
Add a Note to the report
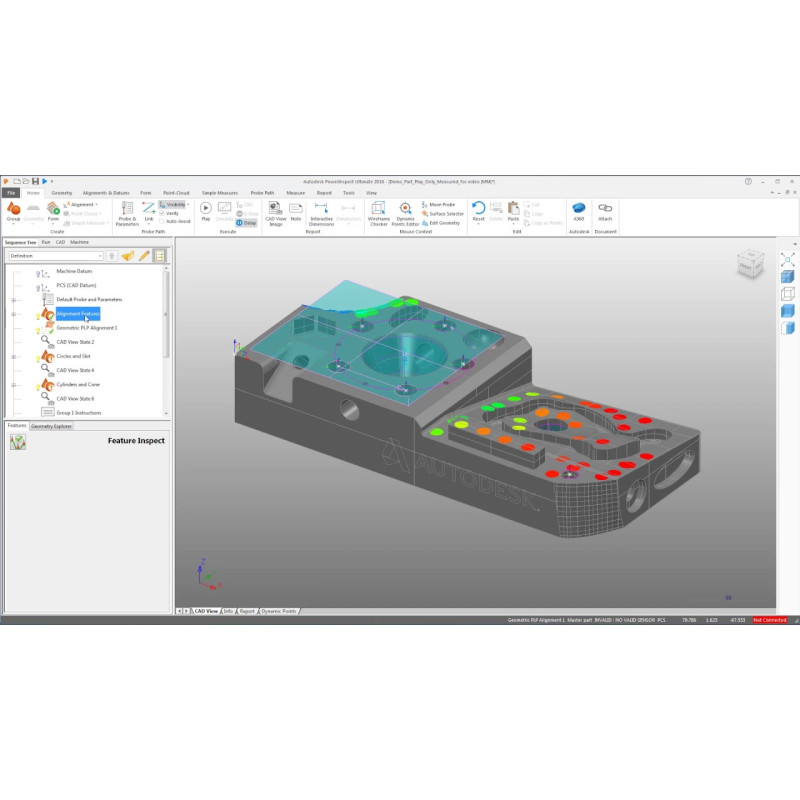click(x=296, y=212)
